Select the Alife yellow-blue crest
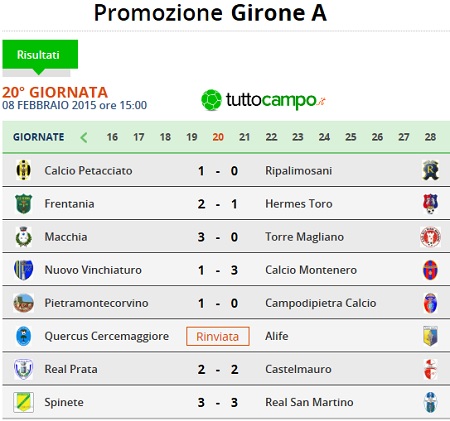The image size is (450, 421). click(430, 336)
